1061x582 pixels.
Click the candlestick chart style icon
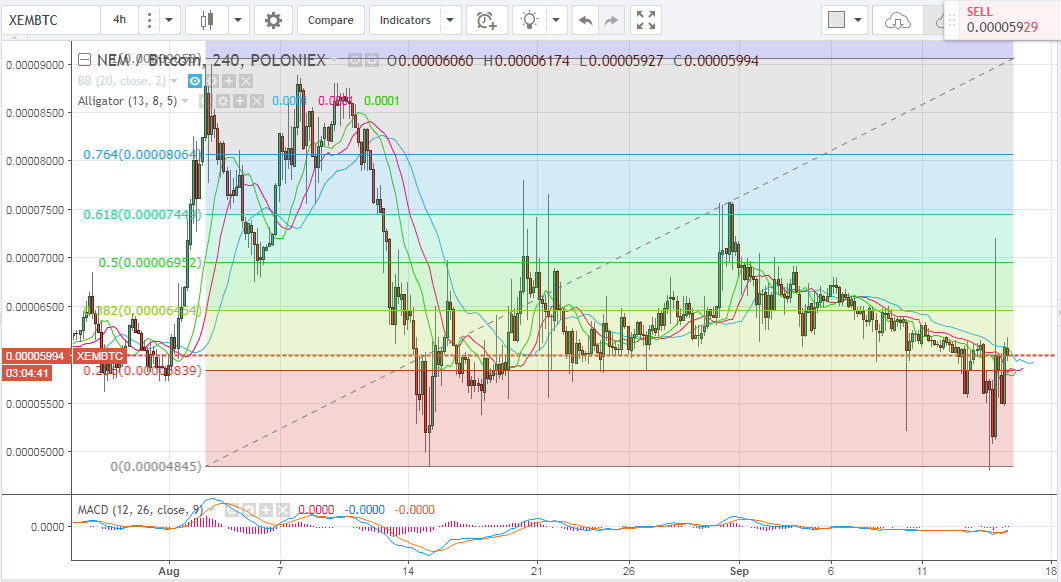207,20
